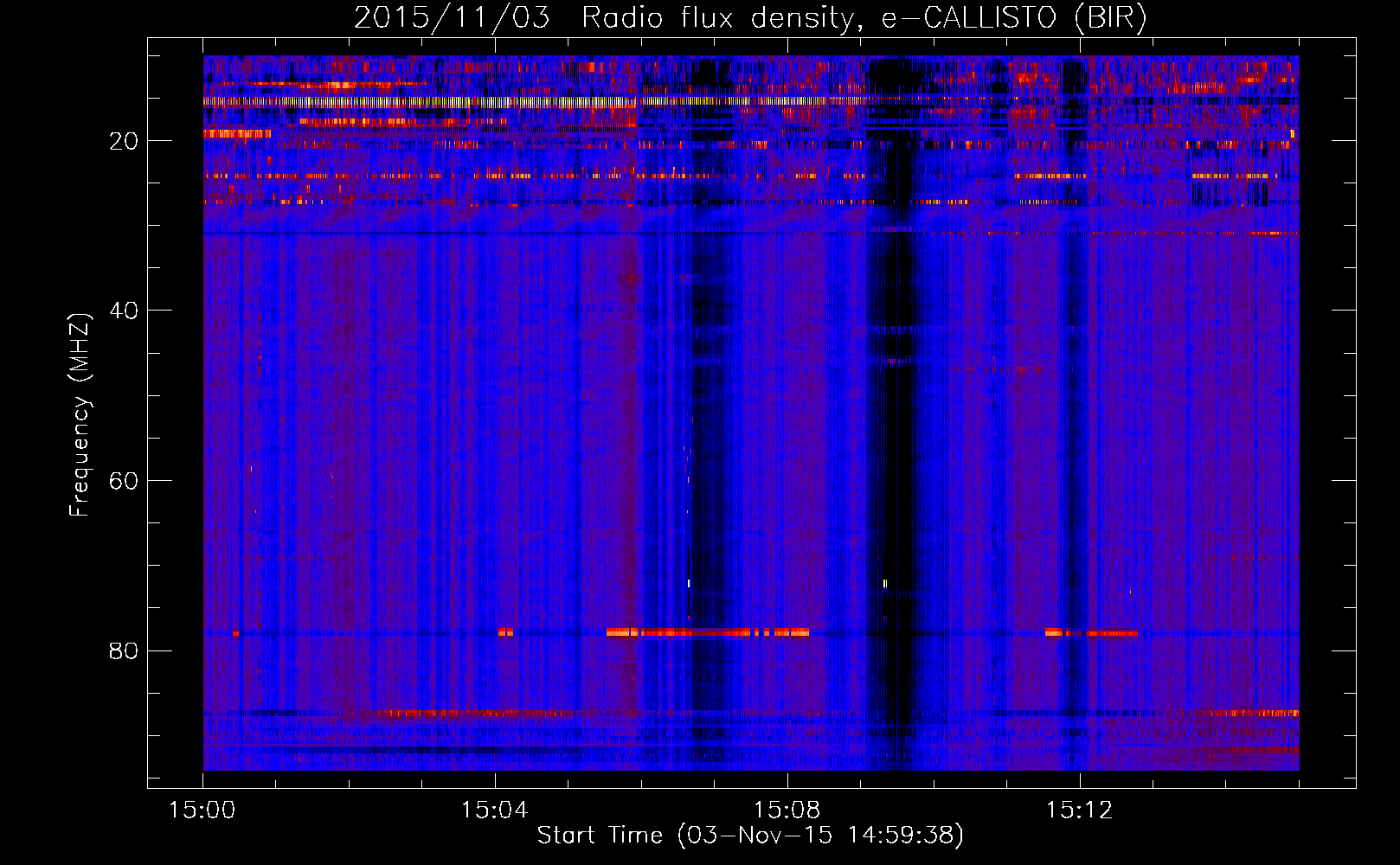The image size is (1400, 865).
Task: Click the '15:12' time tick label
Action: [1079, 811]
